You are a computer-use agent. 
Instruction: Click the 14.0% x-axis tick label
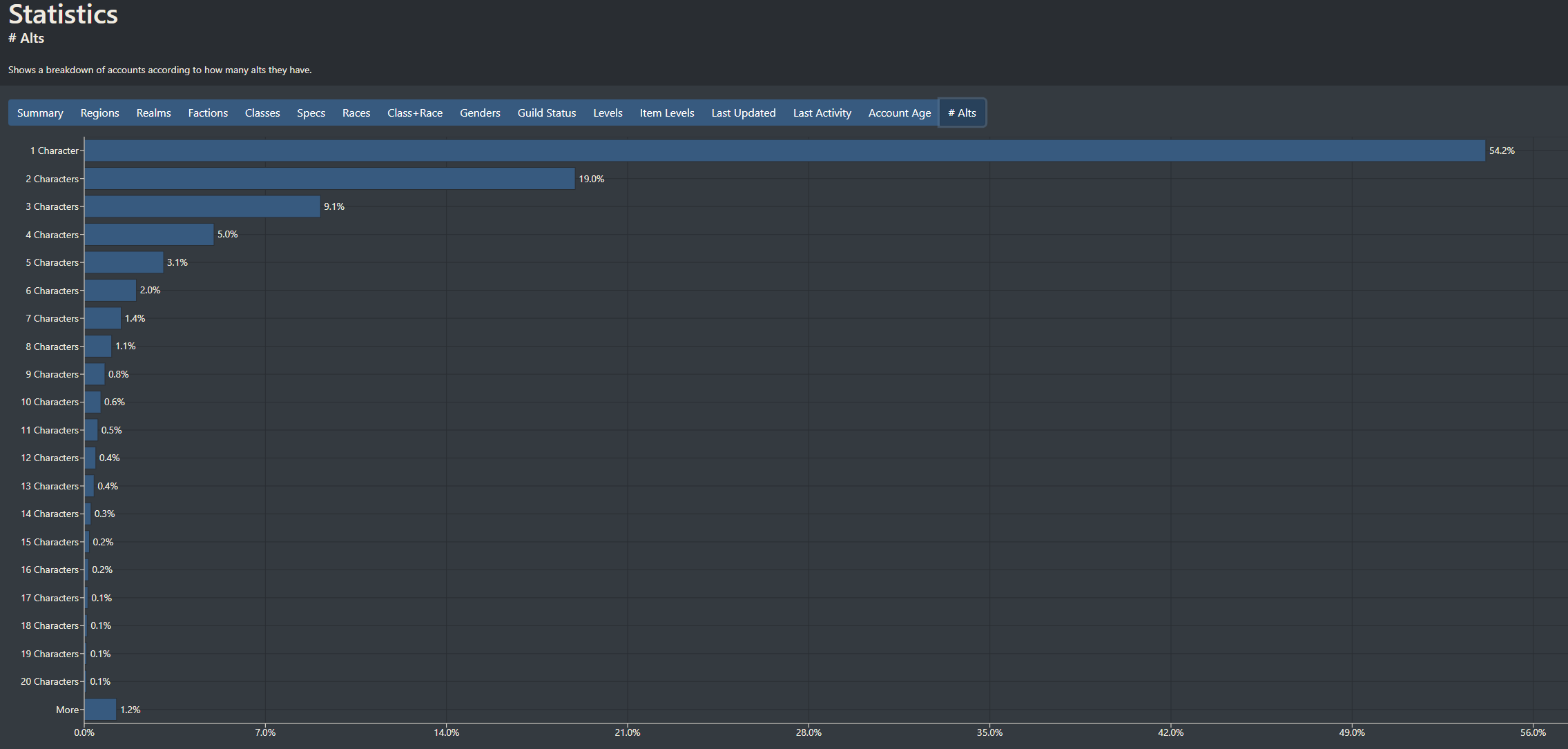coord(446,732)
